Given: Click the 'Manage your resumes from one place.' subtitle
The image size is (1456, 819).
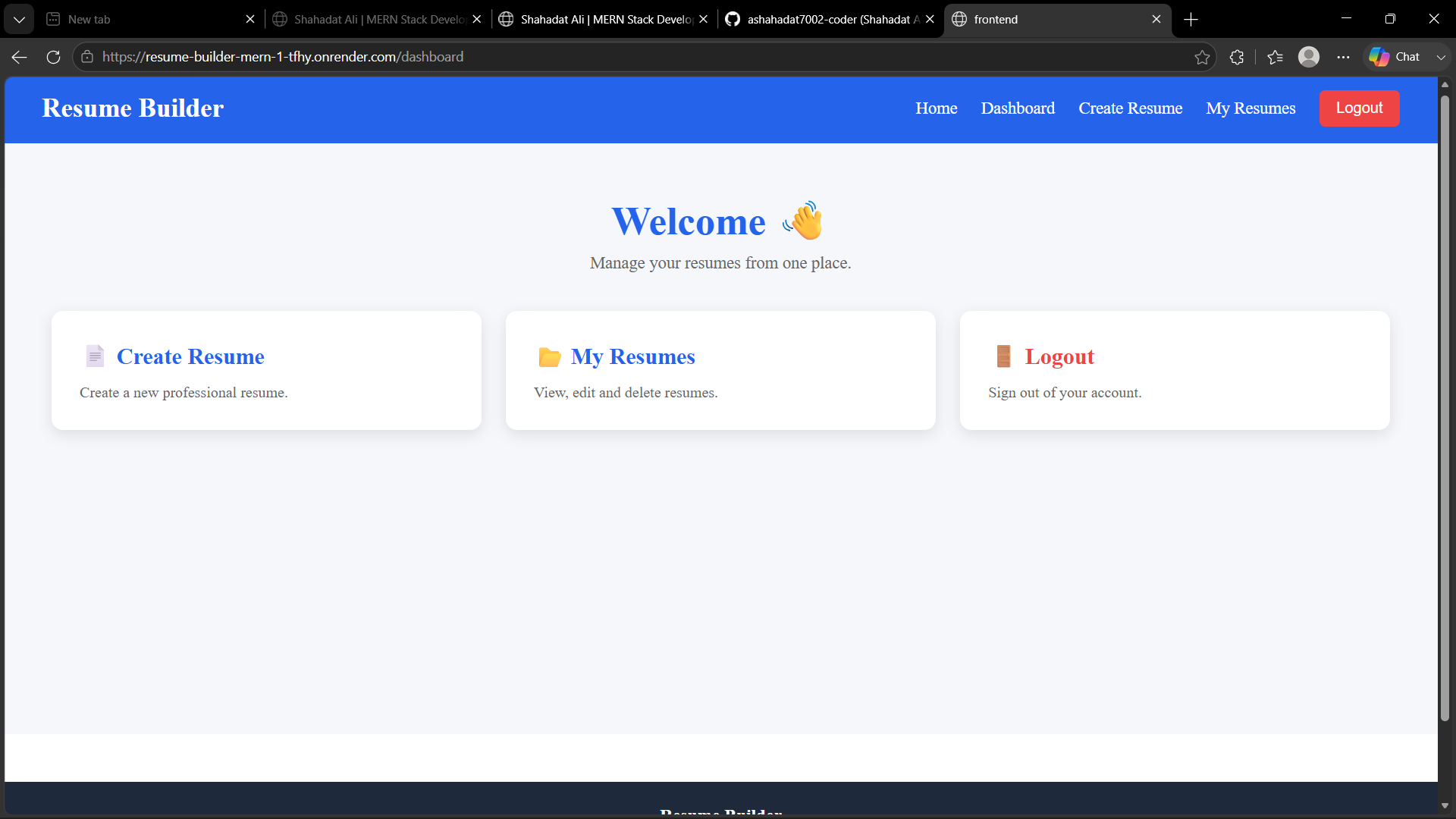Looking at the screenshot, I should (720, 263).
